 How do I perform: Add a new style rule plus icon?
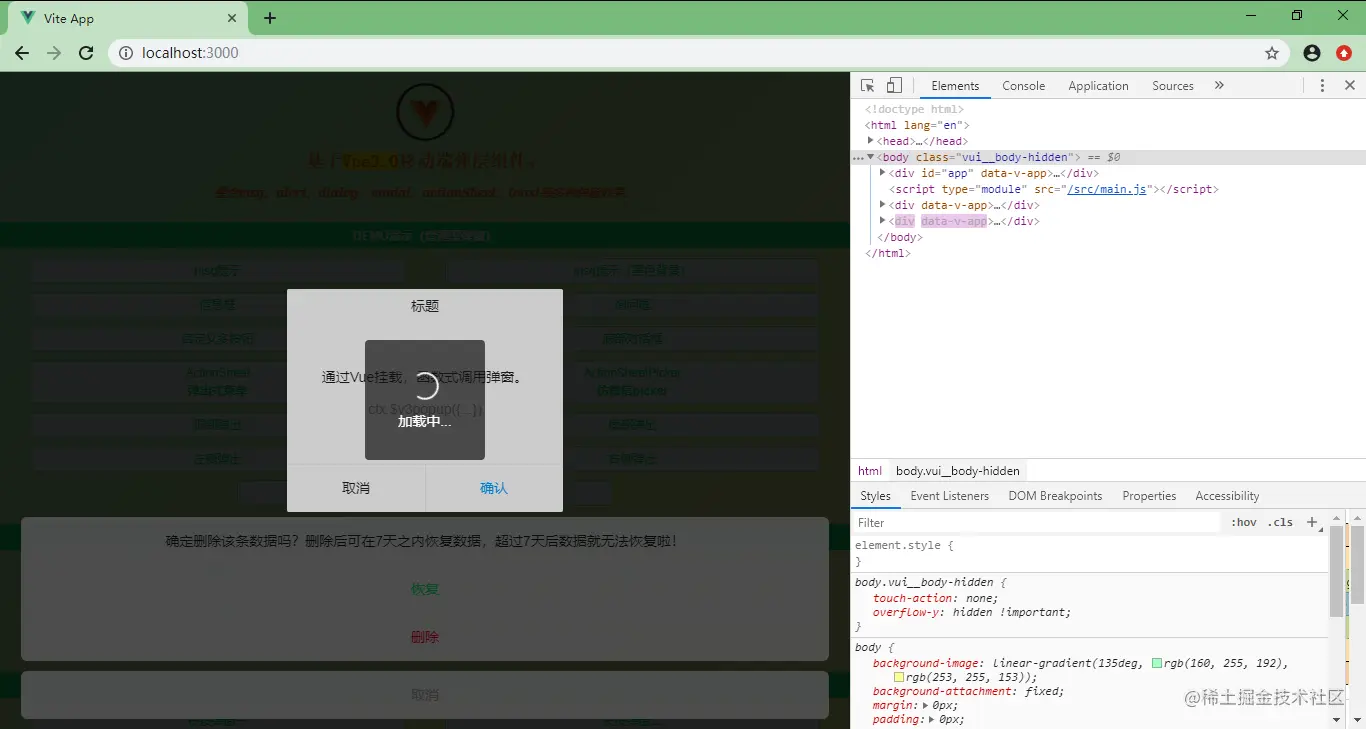pyautogui.click(x=1313, y=522)
